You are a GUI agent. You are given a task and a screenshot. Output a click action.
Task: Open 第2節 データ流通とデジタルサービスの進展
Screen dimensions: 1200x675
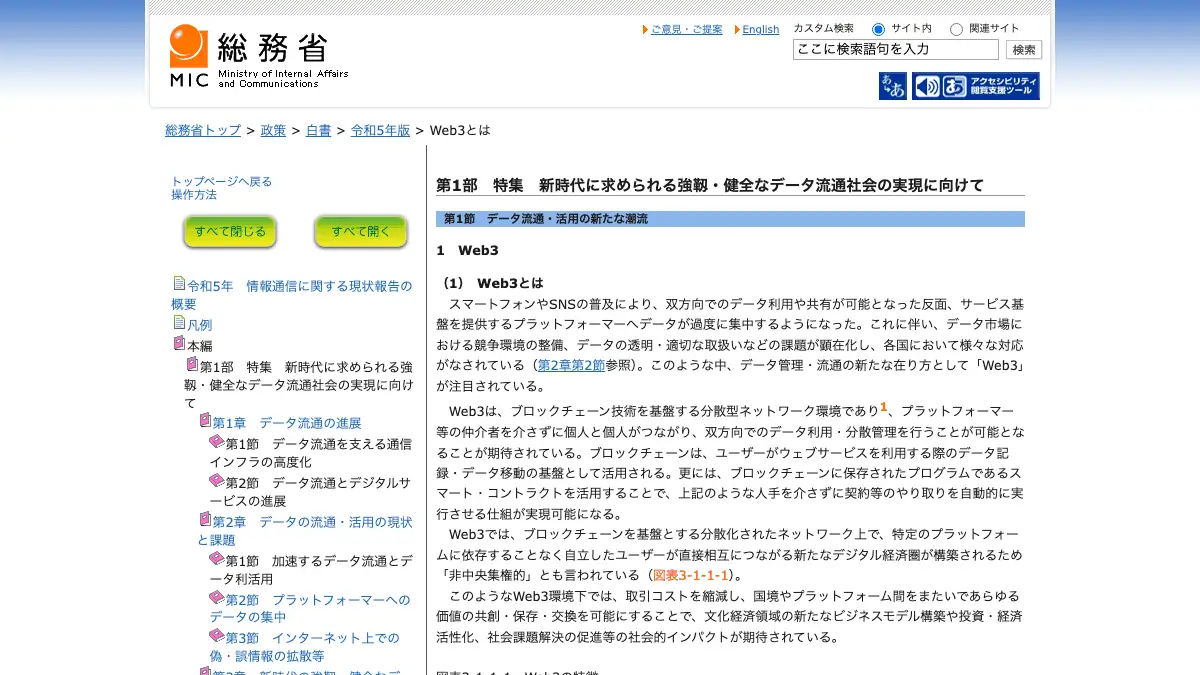click(x=310, y=491)
